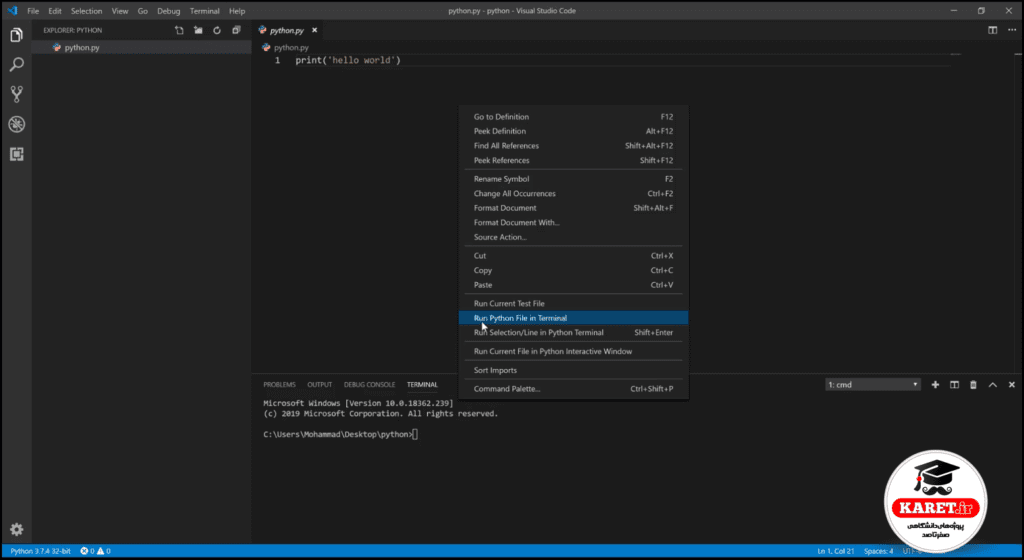This screenshot has width=1024, height=560.
Task: Choose Cut in context menu
Action: [x=573, y=256]
